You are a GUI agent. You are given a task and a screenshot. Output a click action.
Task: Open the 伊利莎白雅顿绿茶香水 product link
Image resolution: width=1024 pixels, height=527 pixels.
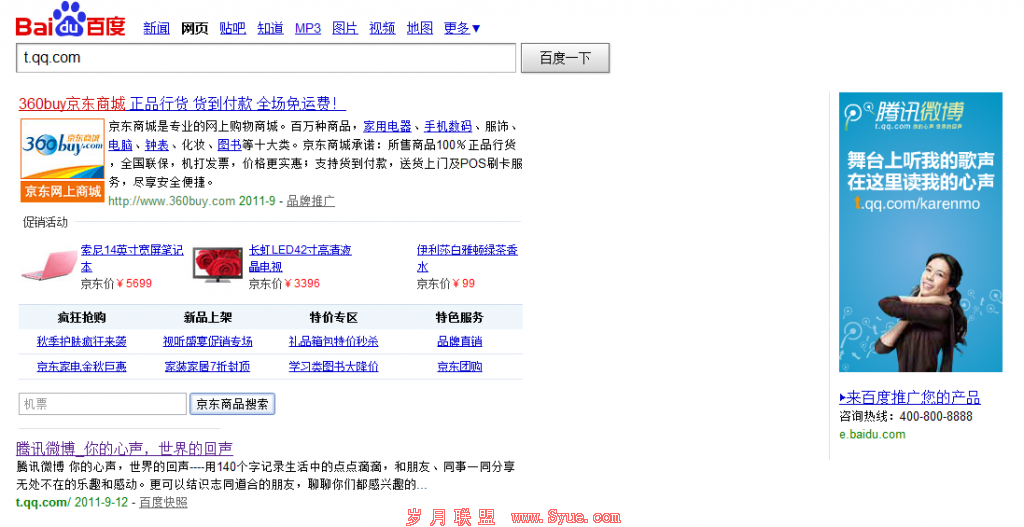coord(467,258)
